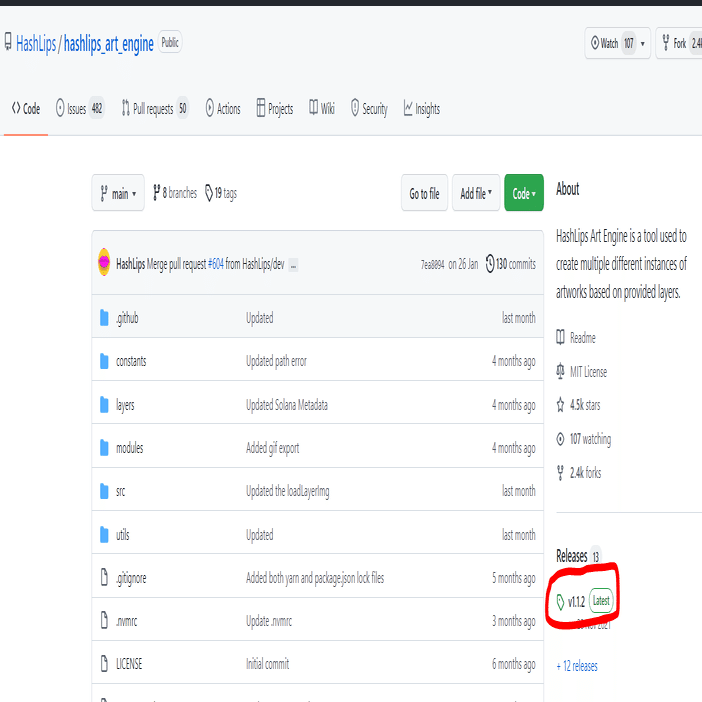Click the Go to file button
Screen dimensions: 702x702
[424, 193]
